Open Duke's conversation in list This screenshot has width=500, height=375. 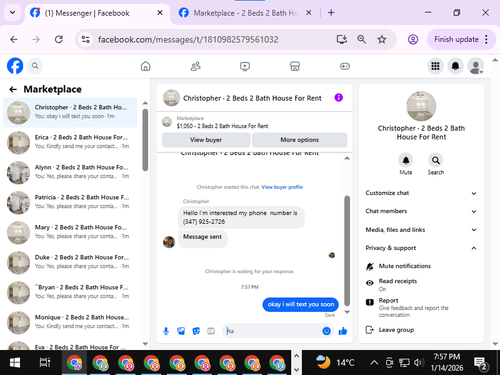pos(70,262)
